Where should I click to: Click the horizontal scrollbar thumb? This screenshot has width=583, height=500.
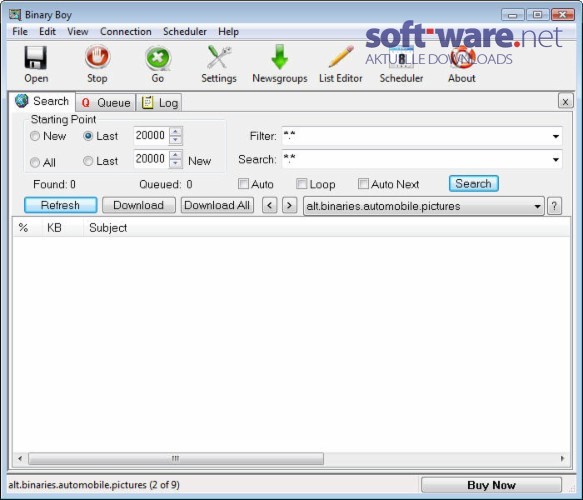click(x=176, y=458)
